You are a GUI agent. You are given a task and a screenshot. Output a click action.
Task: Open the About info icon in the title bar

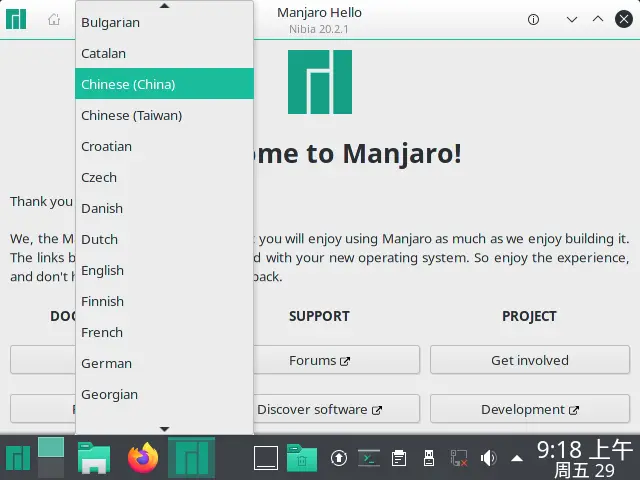(x=533, y=20)
